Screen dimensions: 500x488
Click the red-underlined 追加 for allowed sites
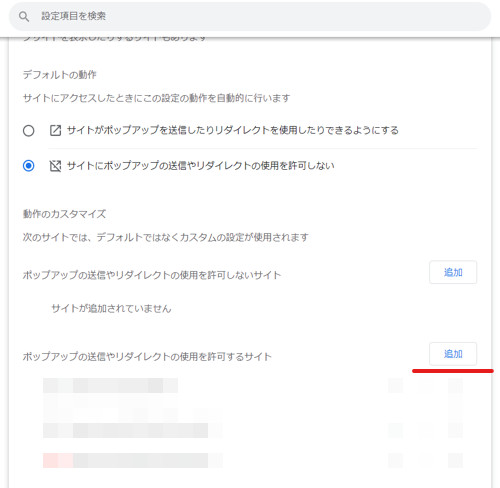453,354
